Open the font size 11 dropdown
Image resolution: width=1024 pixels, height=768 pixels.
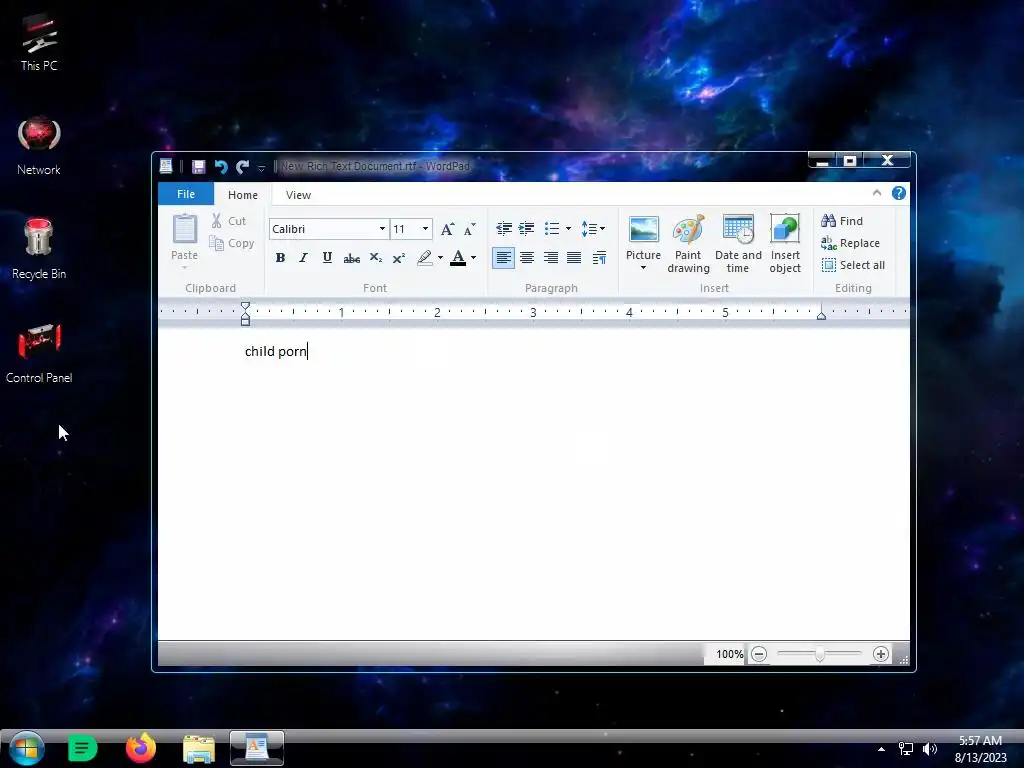(x=425, y=229)
